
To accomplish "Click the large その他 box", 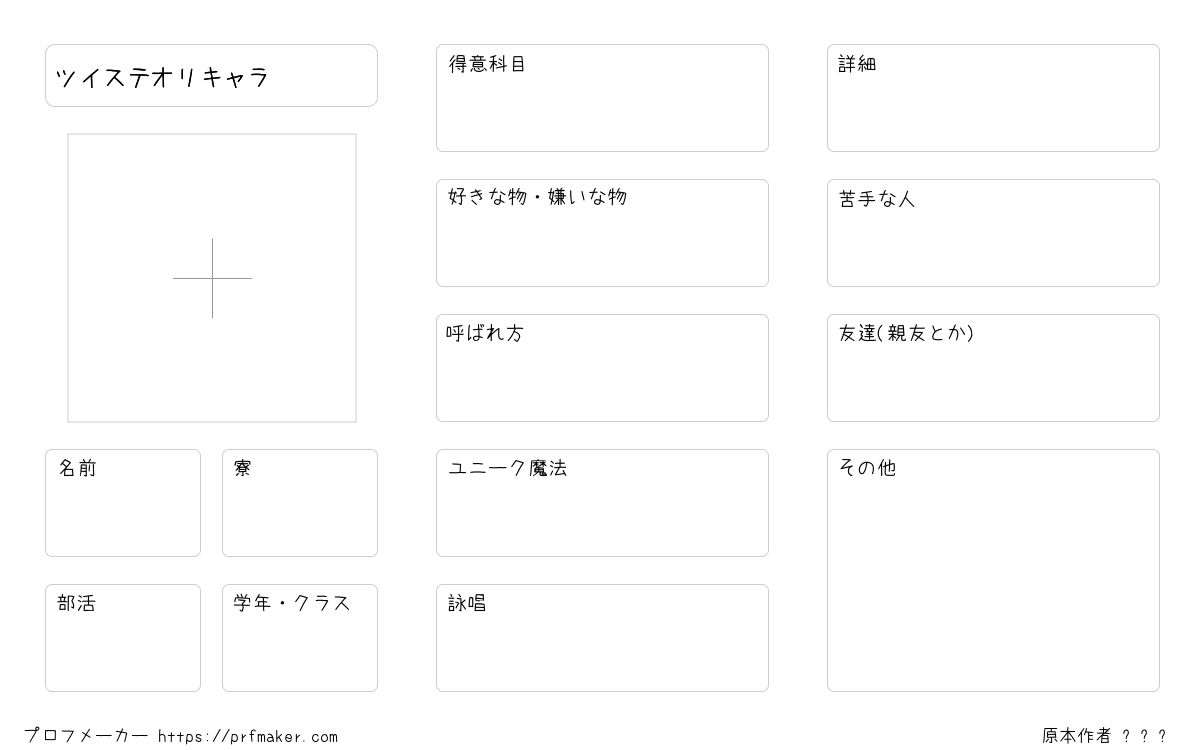I will pos(993,570).
